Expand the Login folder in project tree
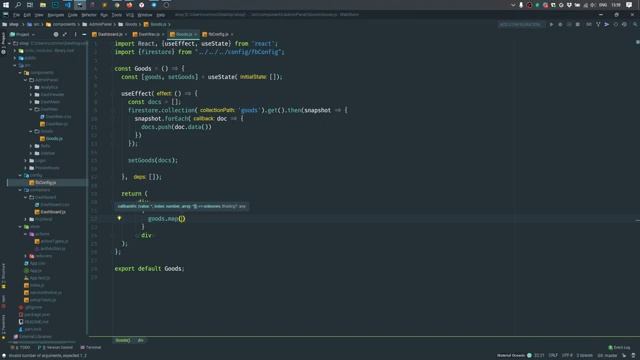The height and width of the screenshot is (360, 640). pos(25,161)
